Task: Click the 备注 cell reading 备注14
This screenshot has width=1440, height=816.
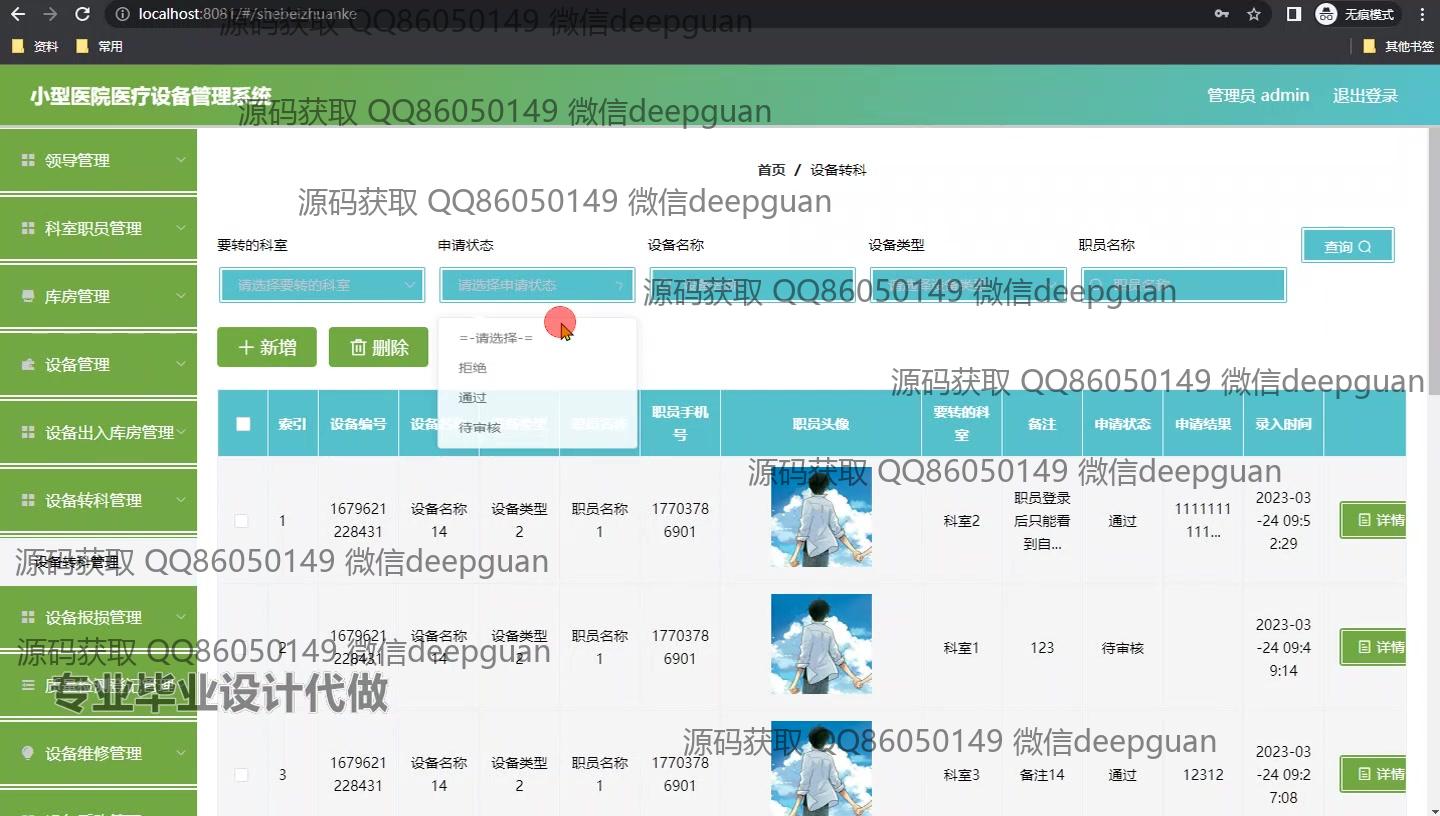Action: click(1042, 775)
